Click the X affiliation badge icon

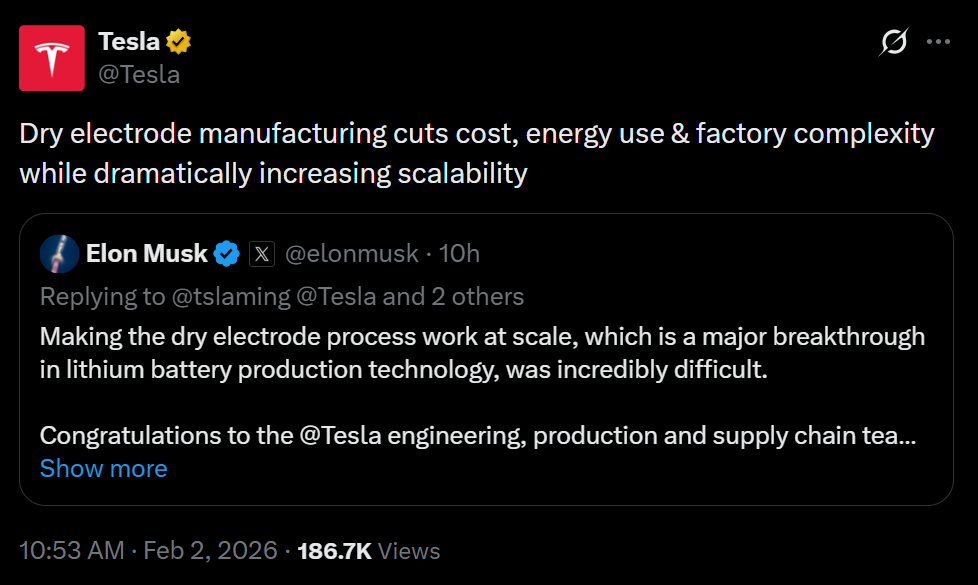261,254
